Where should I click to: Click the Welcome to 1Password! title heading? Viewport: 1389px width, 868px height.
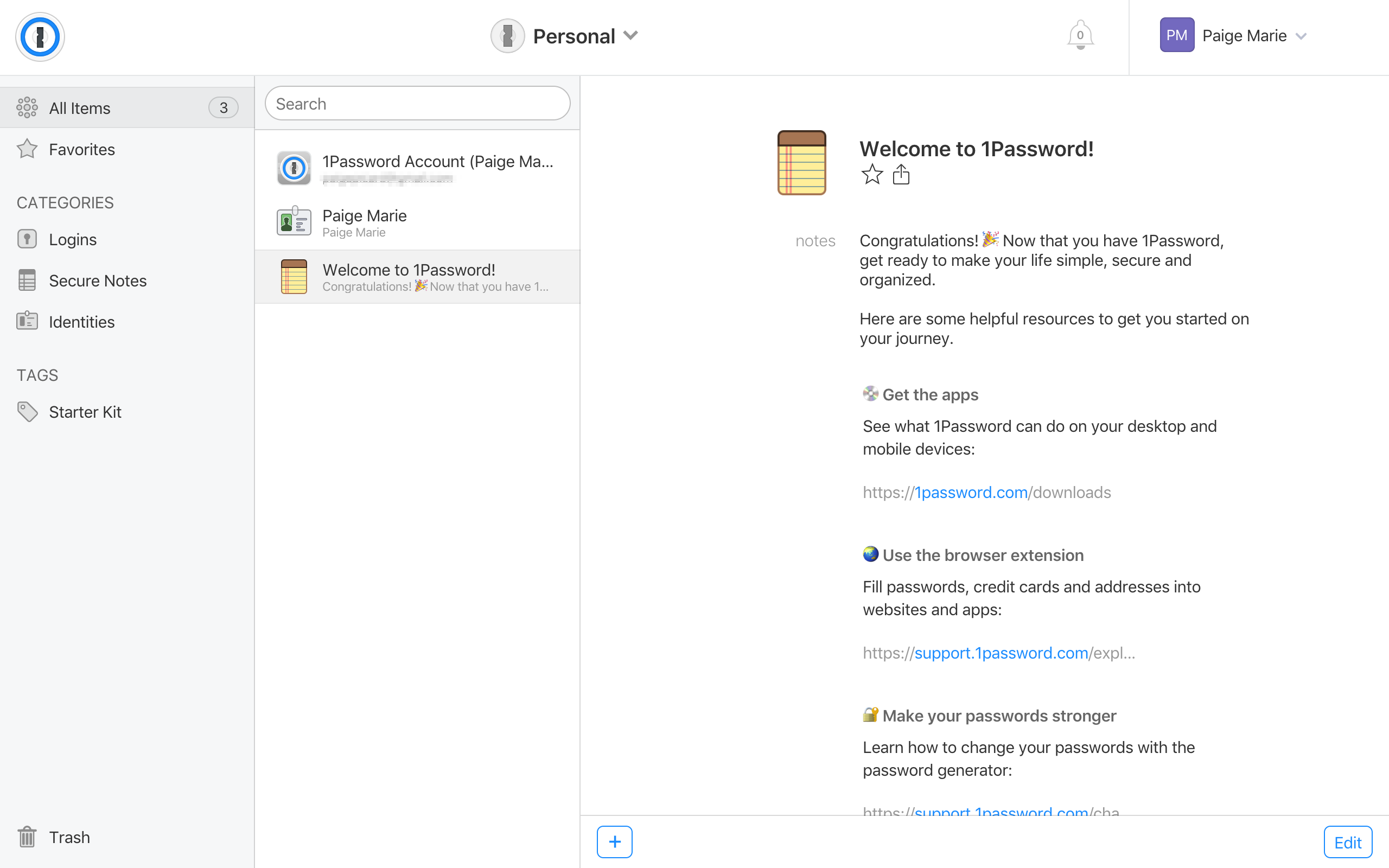click(x=976, y=149)
